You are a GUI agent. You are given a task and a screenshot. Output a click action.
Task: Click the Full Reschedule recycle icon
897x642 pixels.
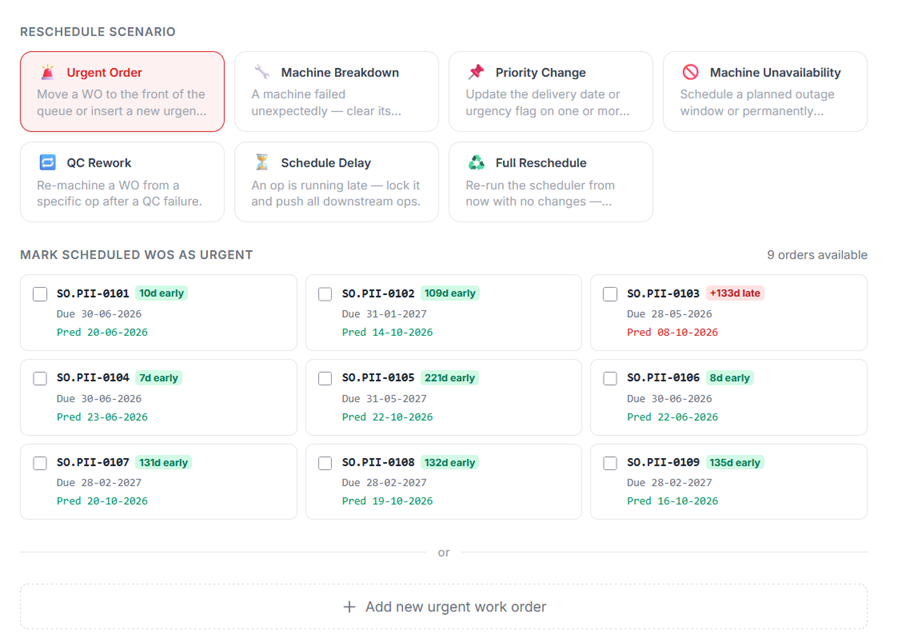coord(476,163)
